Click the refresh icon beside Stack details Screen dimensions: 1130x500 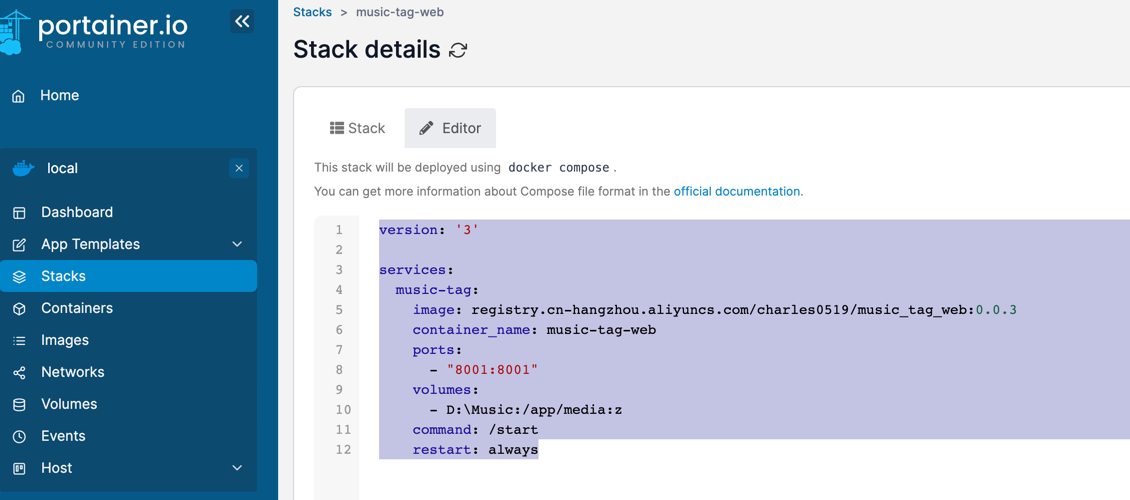pos(458,50)
